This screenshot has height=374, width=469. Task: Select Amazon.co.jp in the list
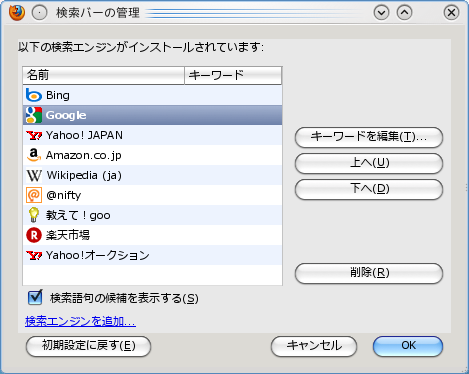[x=152, y=155]
